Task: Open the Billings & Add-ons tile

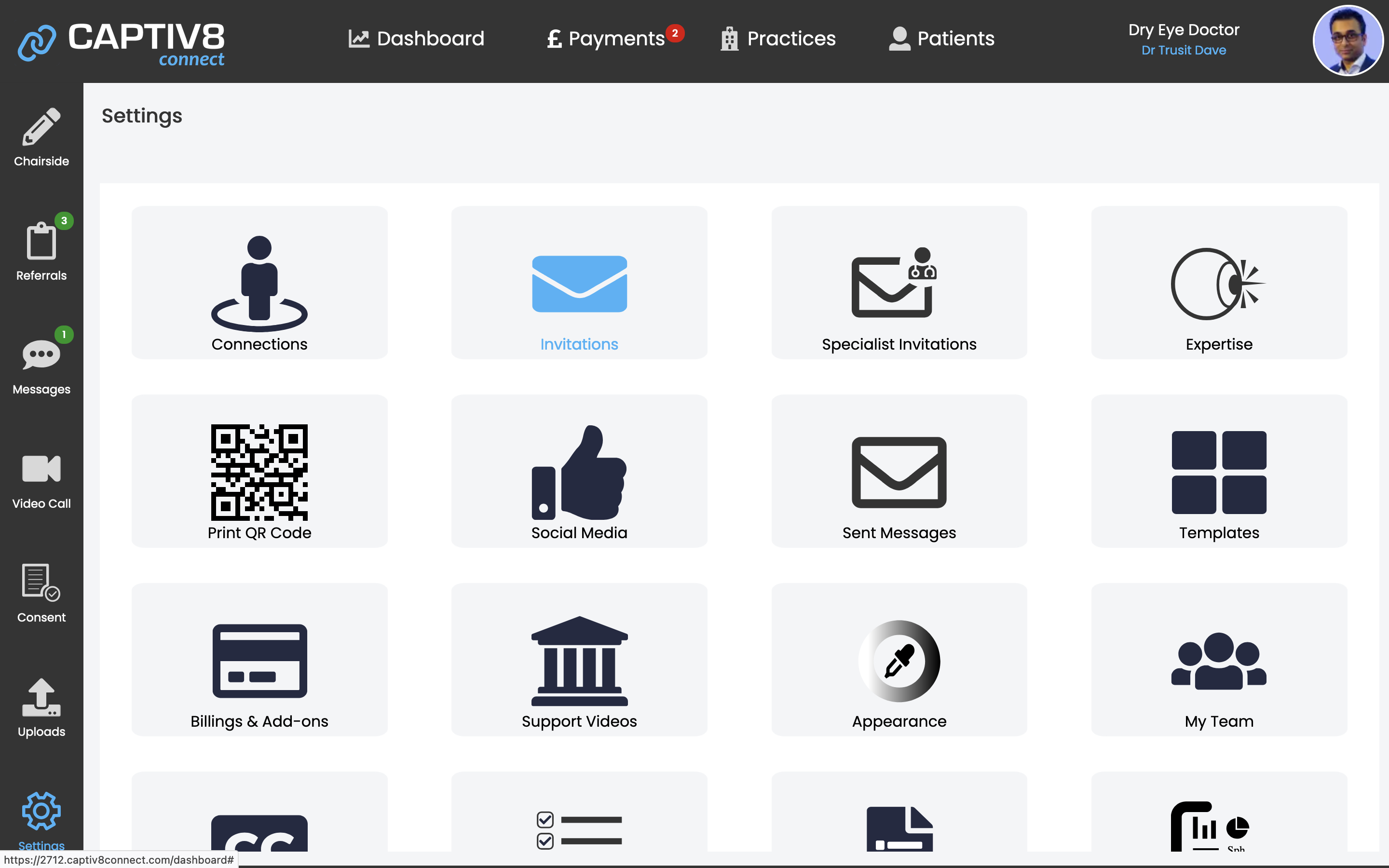Action: point(259,660)
